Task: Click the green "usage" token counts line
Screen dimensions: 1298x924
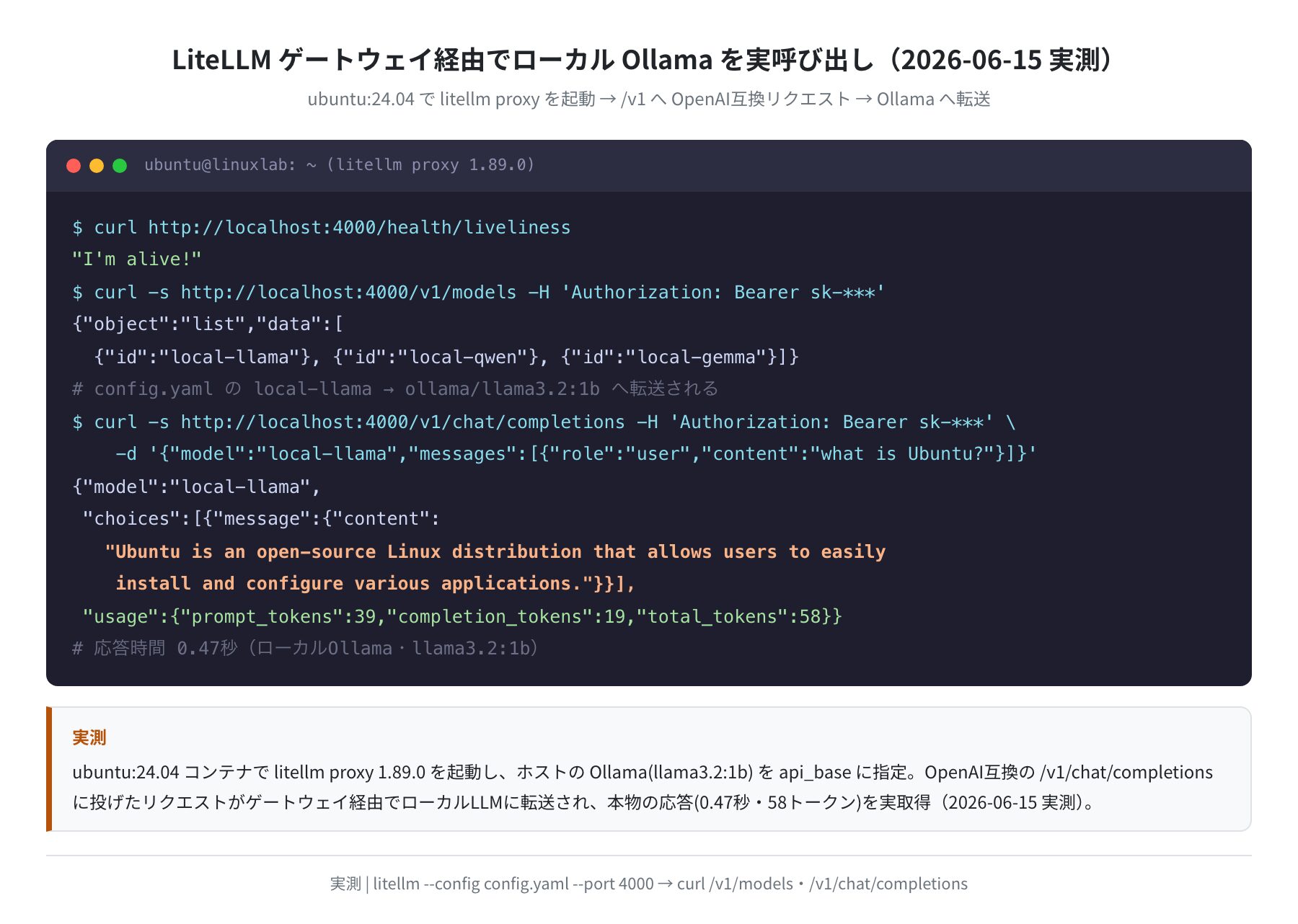Action: 462,617
